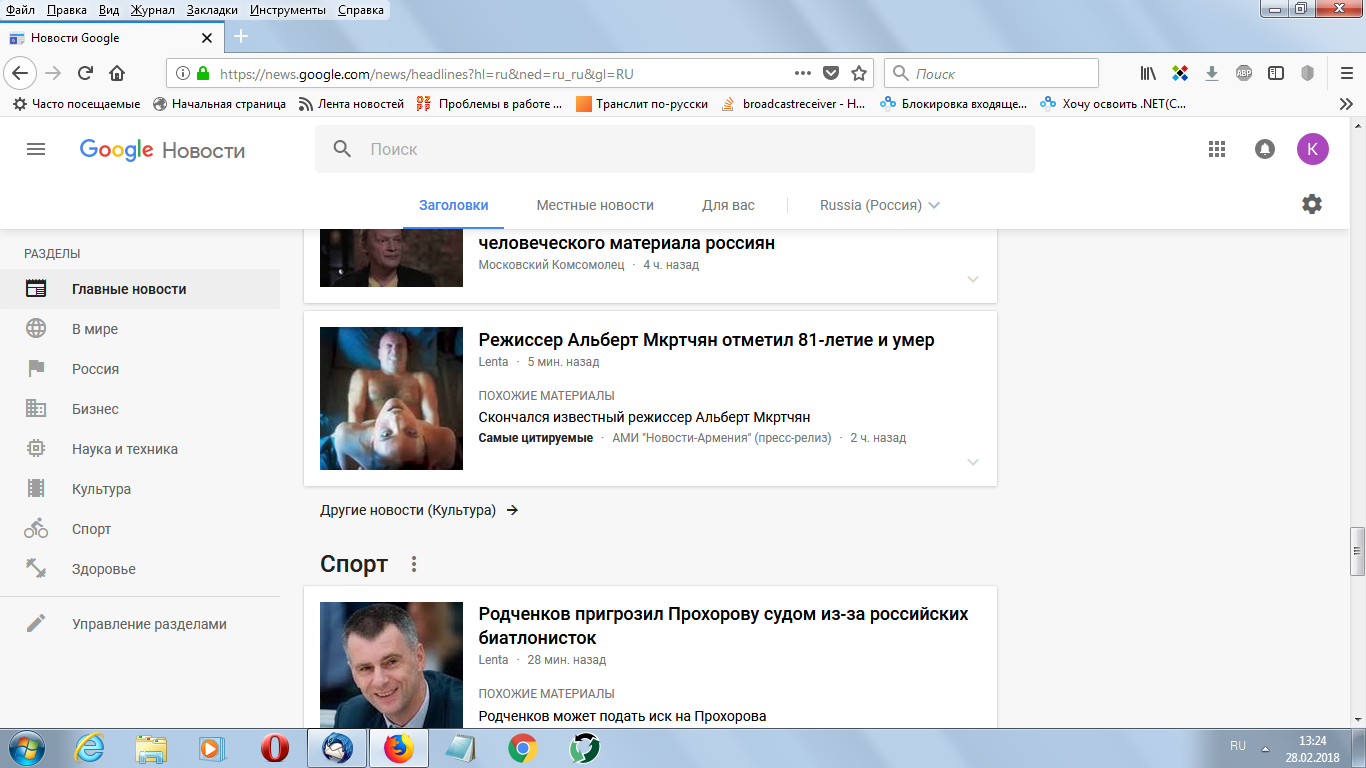Open the Журнал menu in the menu bar

[x=152, y=9]
